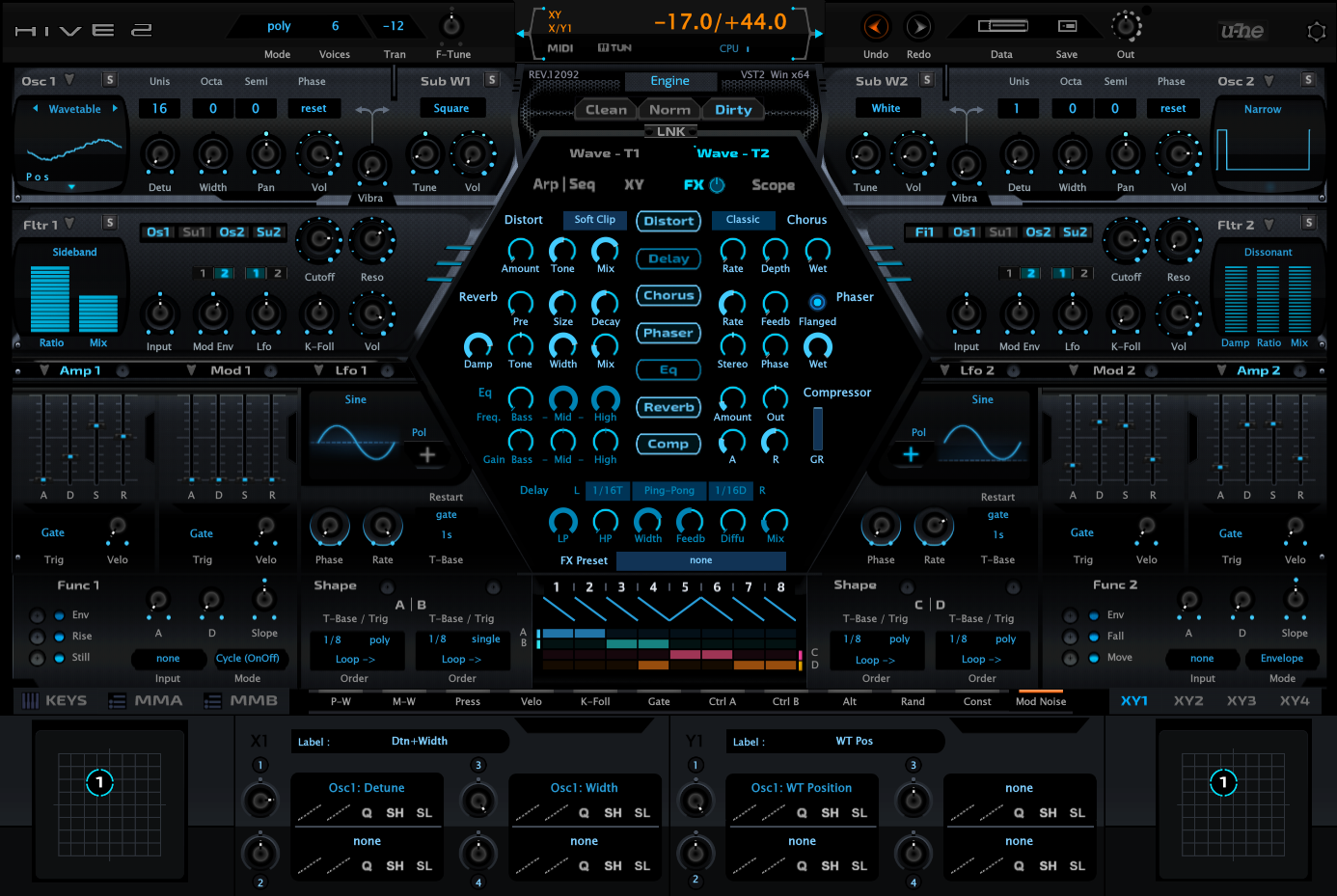Select the Still option in Func 1
This screenshot has width=1337, height=896.
60,658
